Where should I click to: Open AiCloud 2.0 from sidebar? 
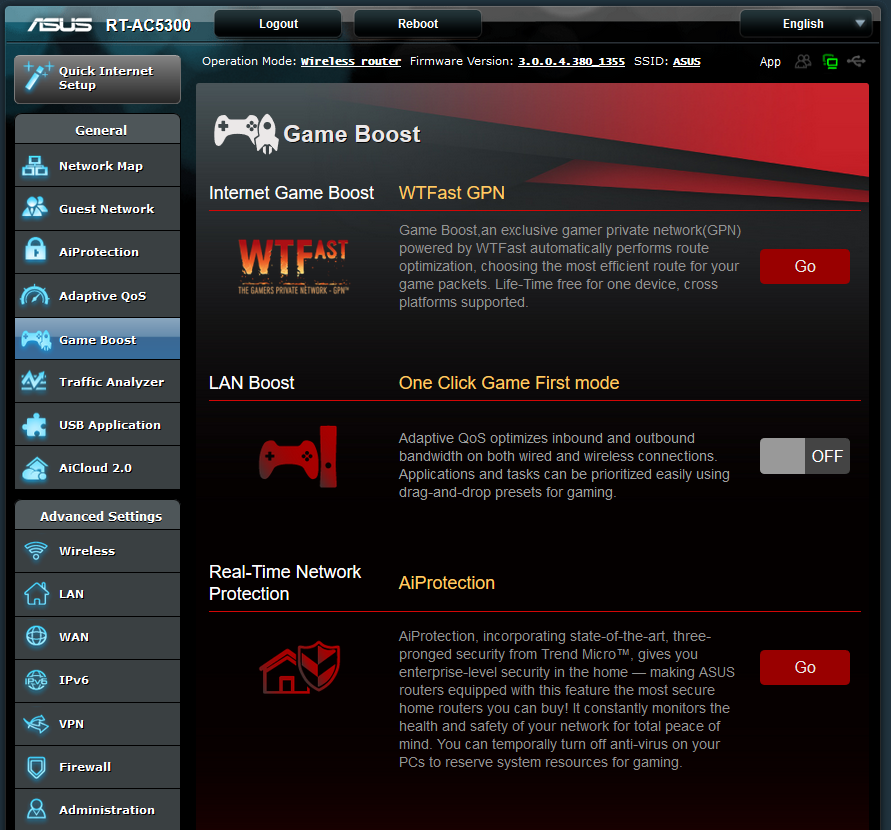pos(97,468)
